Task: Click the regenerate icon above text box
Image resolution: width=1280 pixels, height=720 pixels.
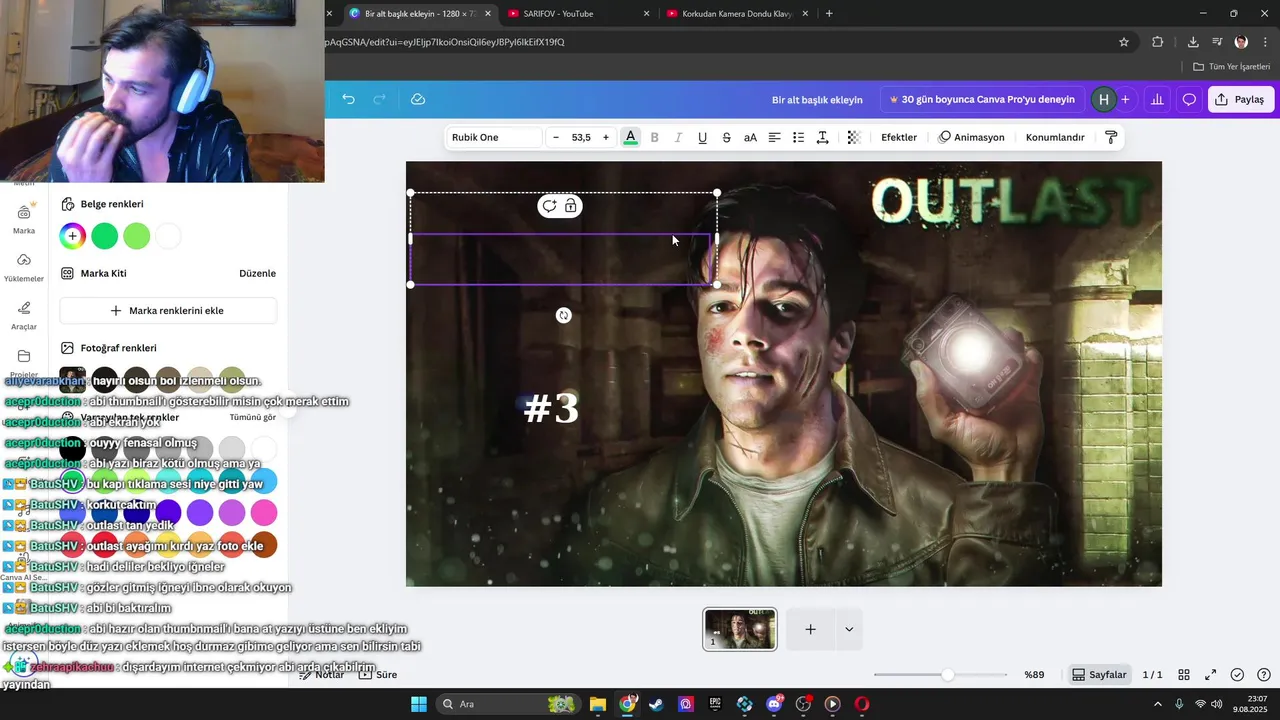Action: click(x=549, y=206)
